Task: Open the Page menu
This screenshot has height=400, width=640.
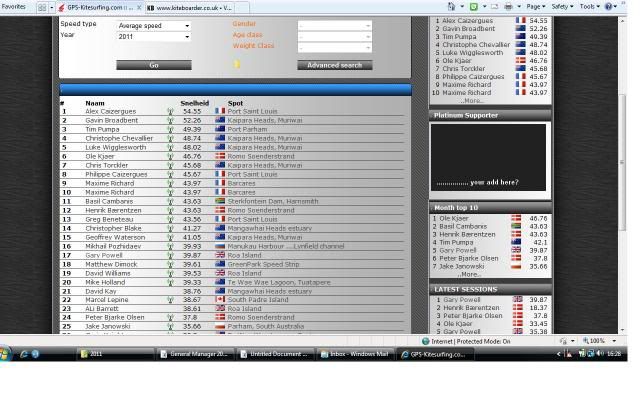Action: (536, 6)
